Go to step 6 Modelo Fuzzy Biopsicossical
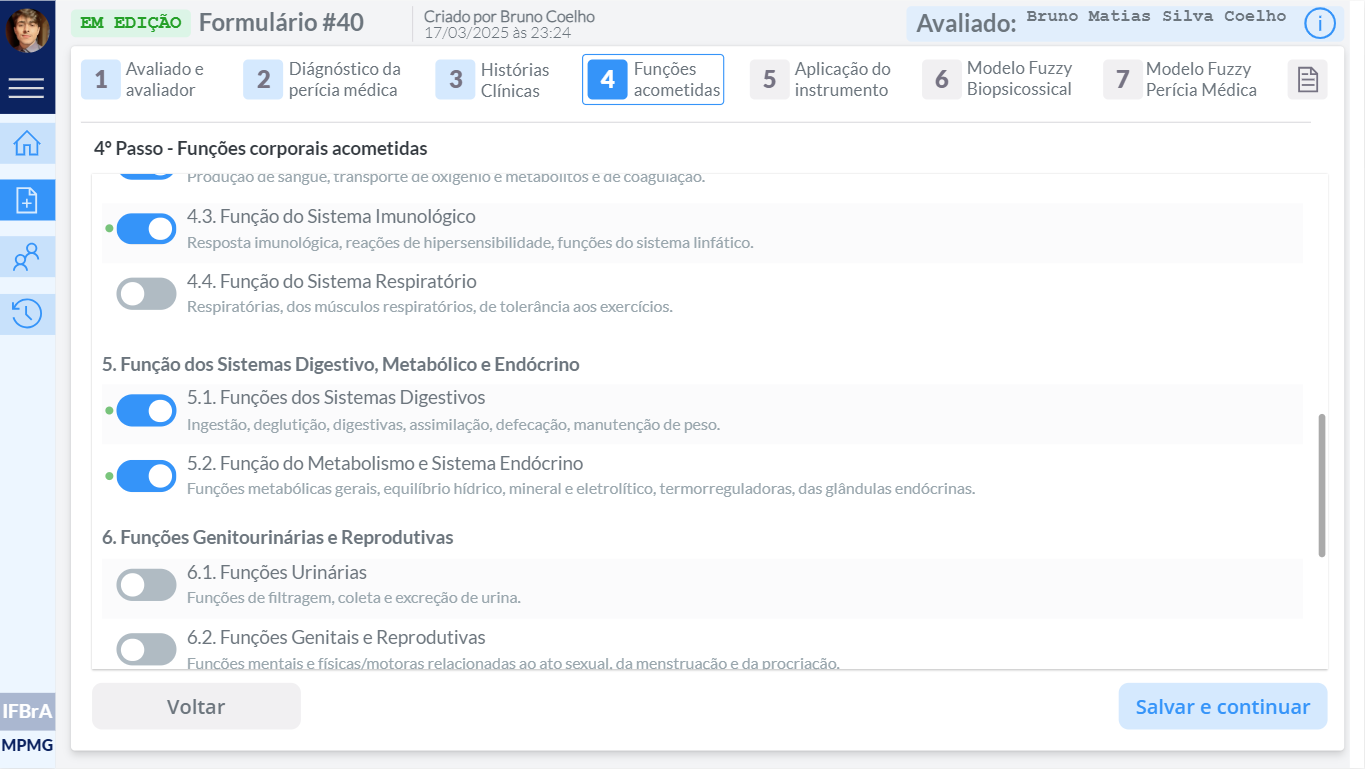Viewport: 1365px width, 769px height. (x=997, y=80)
